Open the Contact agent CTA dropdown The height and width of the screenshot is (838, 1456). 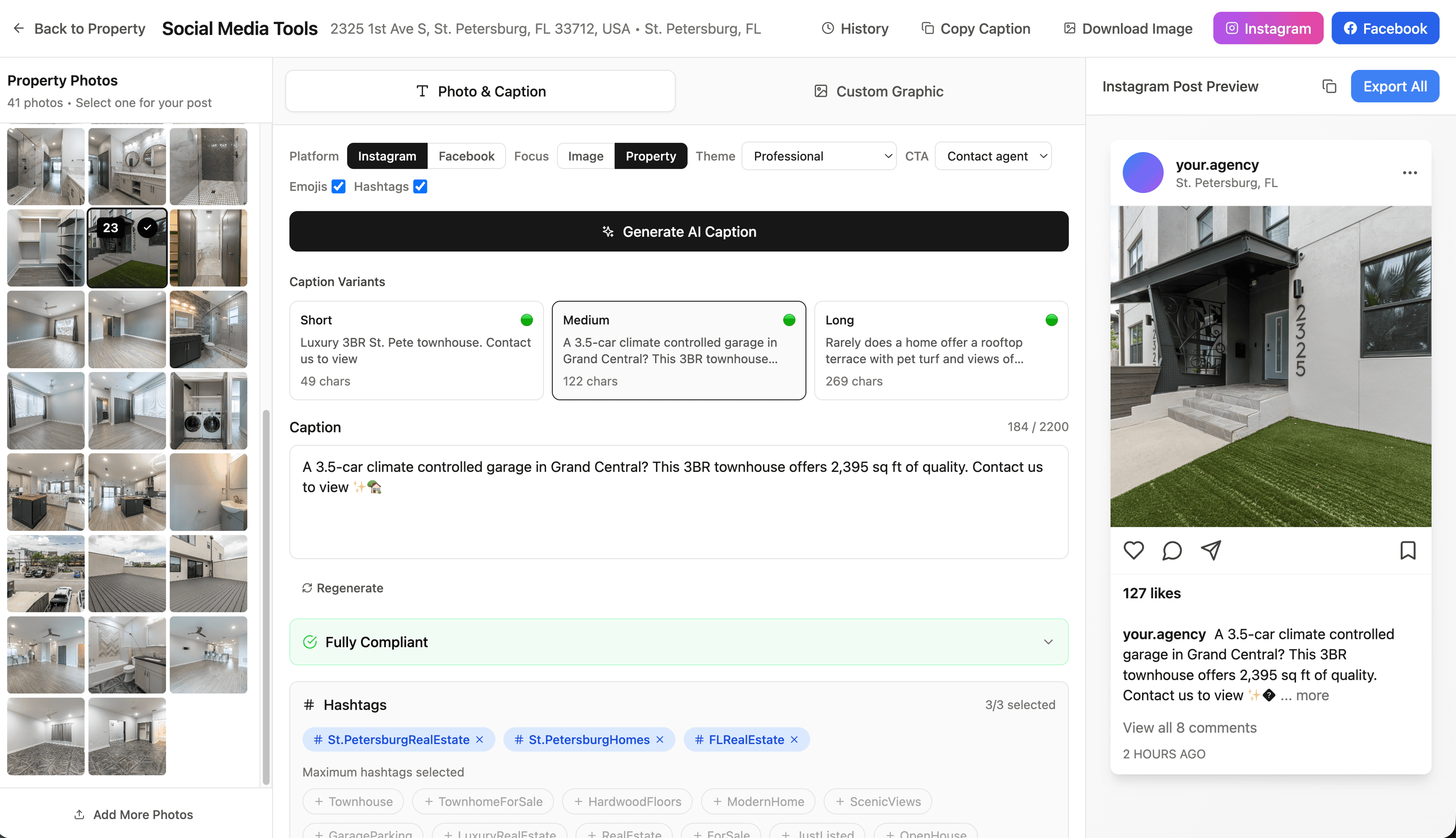pyautogui.click(x=993, y=155)
